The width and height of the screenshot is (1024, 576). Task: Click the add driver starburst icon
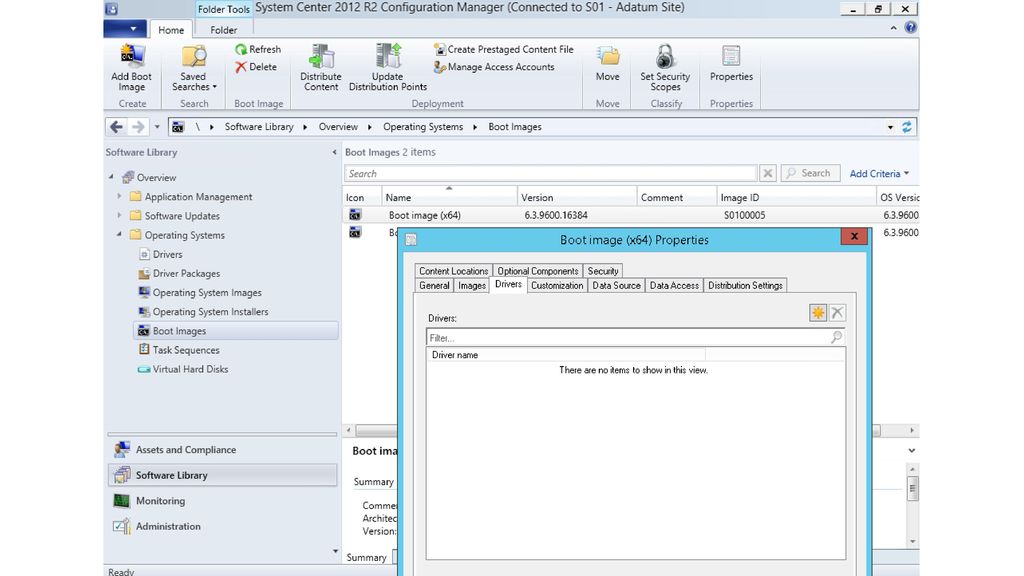[x=818, y=313]
